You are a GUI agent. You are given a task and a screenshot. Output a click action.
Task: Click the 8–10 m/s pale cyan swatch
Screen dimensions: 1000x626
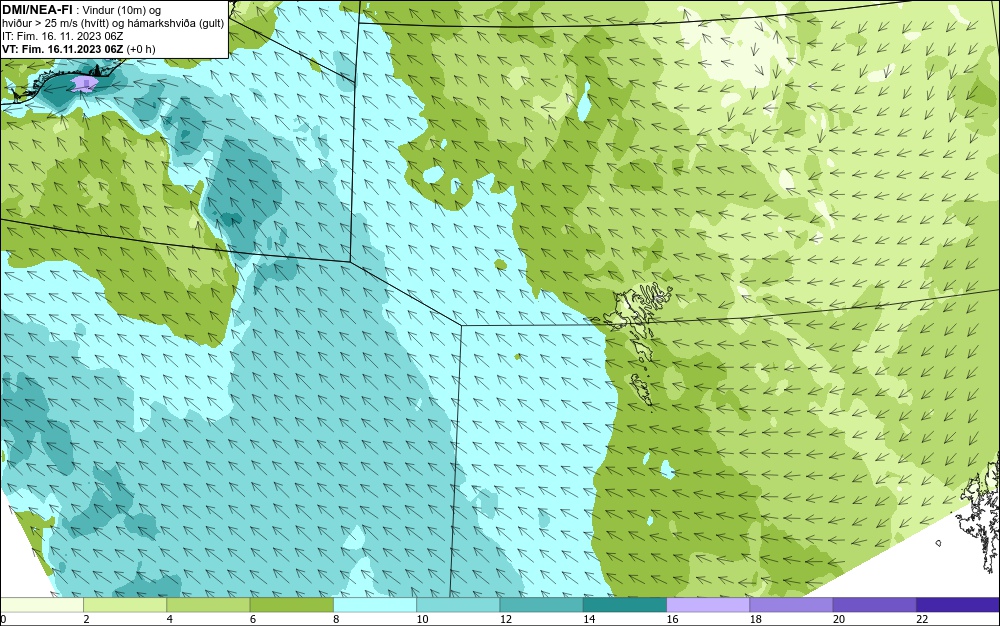coord(375,605)
